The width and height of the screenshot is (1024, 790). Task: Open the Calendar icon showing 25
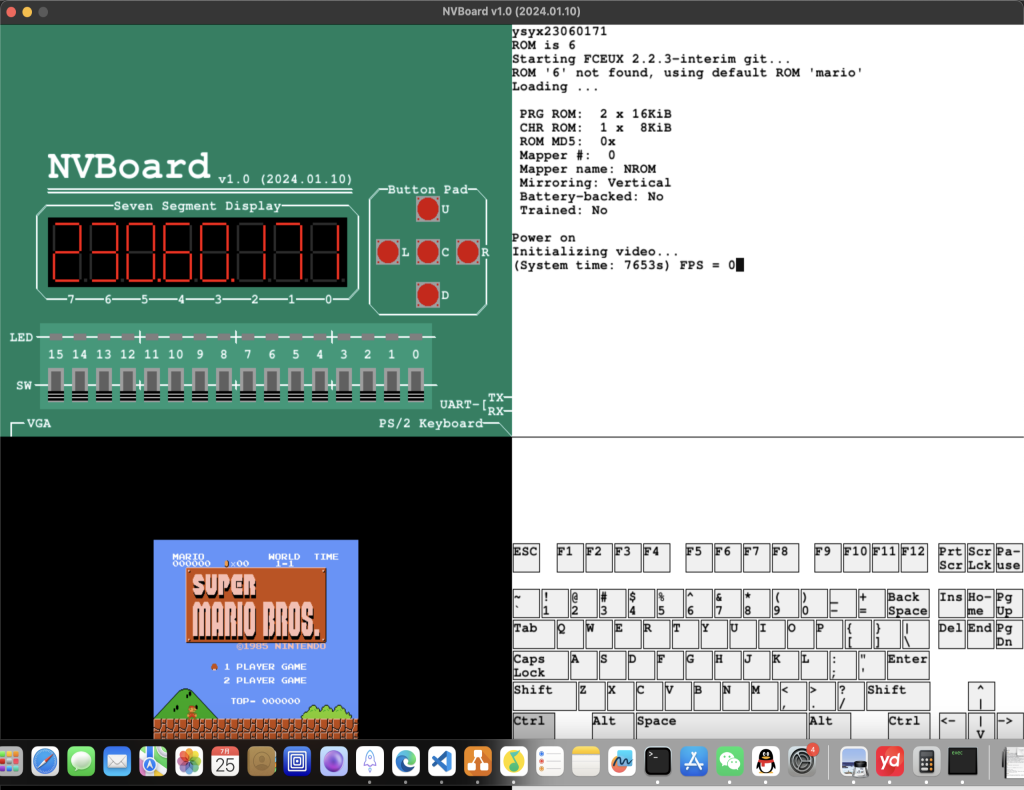pos(225,761)
